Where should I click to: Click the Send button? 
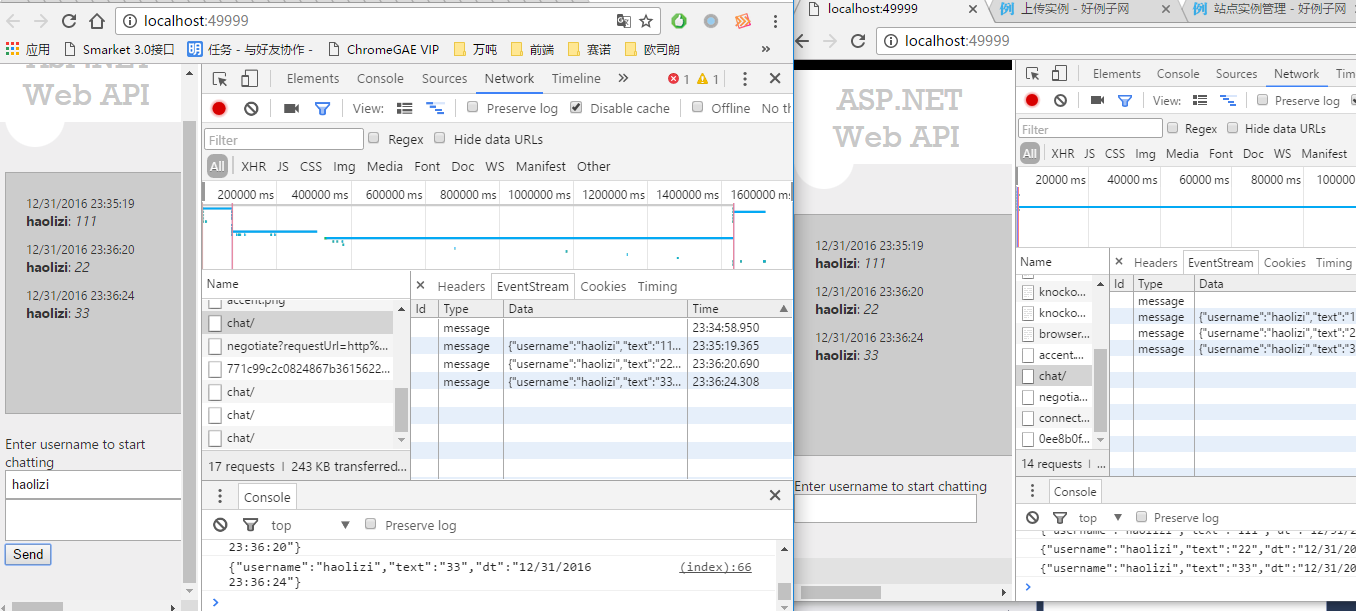click(28, 554)
